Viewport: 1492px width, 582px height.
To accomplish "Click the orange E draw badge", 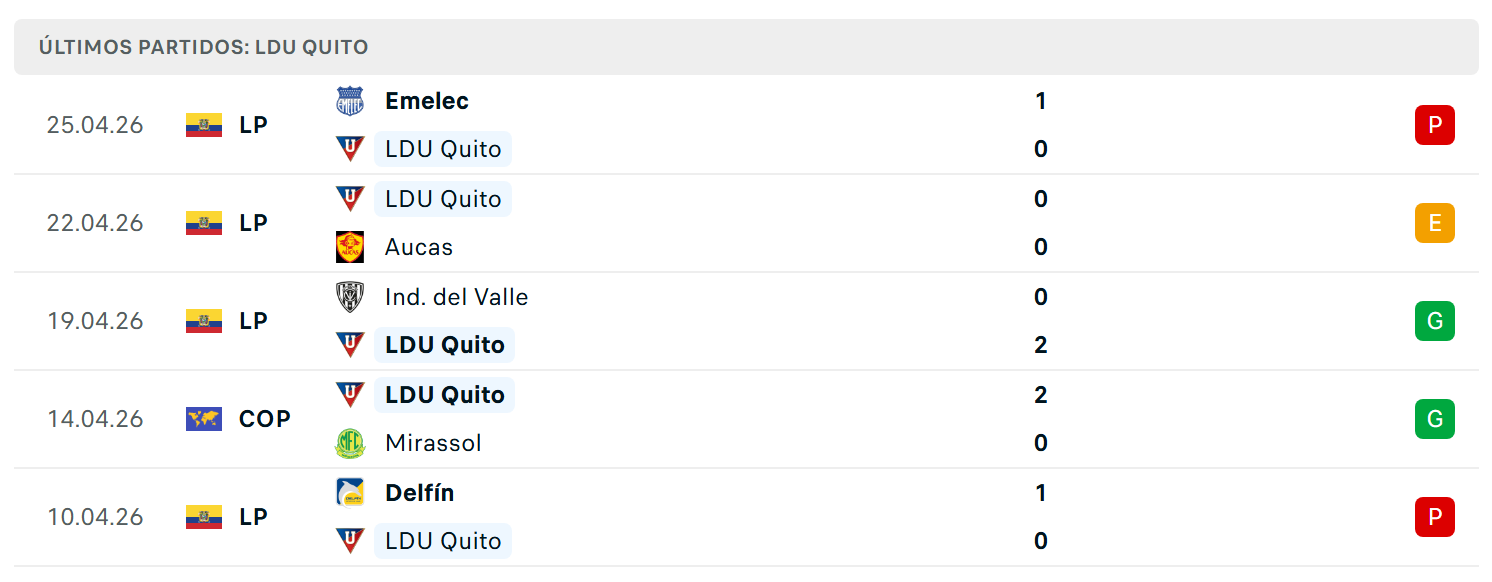I will coord(1434,223).
